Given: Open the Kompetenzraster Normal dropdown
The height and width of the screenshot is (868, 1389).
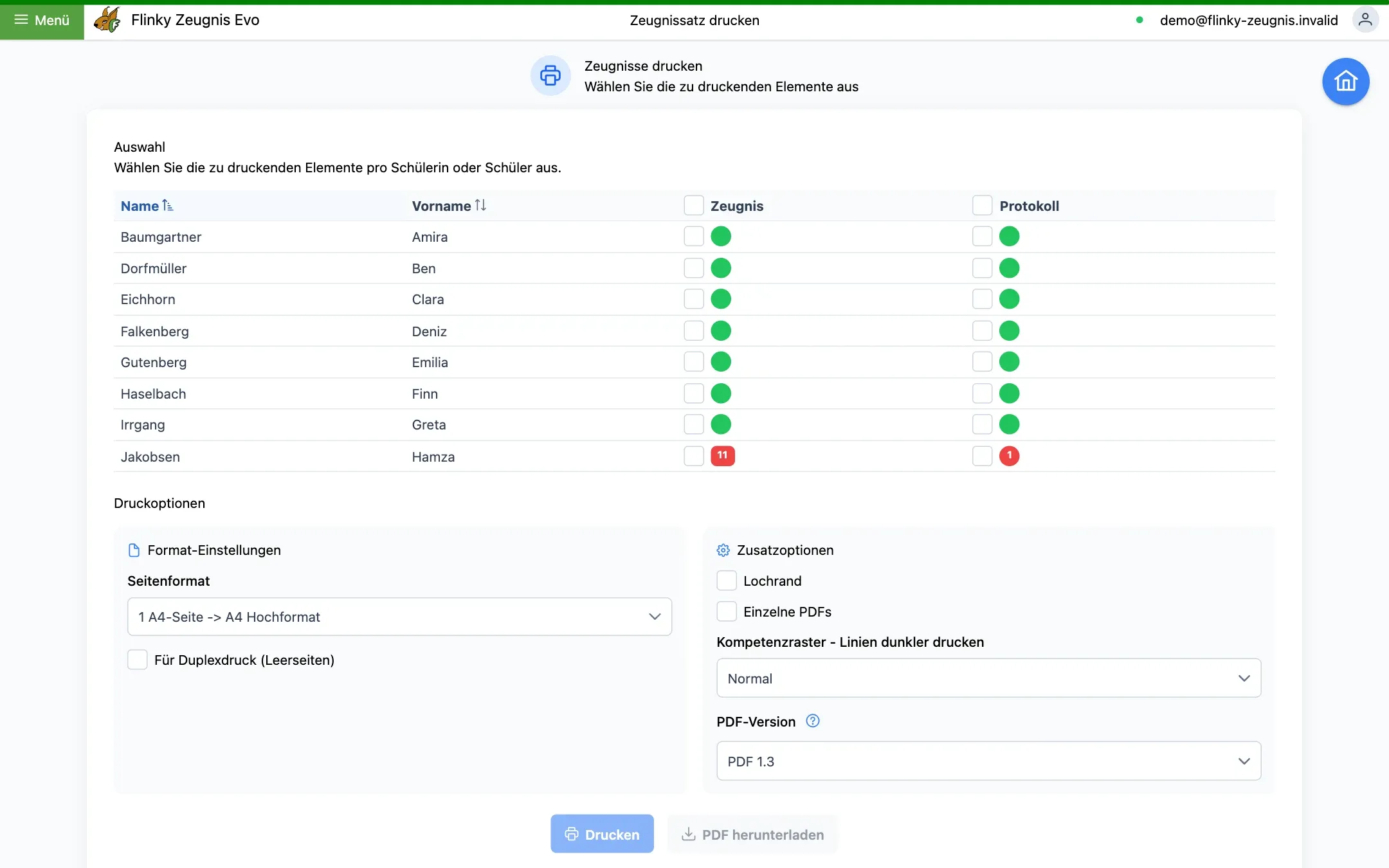Looking at the screenshot, I should (988, 678).
